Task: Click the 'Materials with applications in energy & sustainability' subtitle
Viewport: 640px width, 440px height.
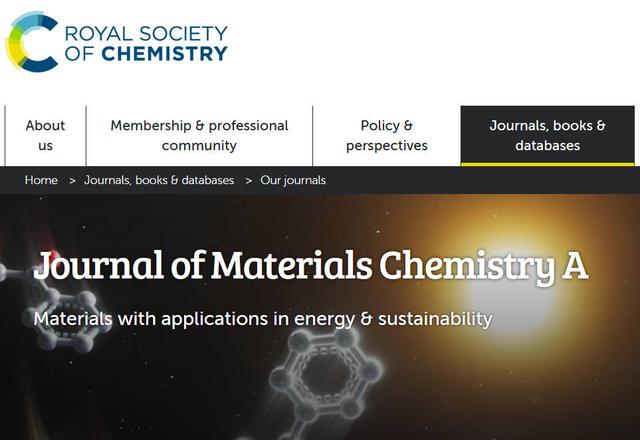Action: (263, 319)
